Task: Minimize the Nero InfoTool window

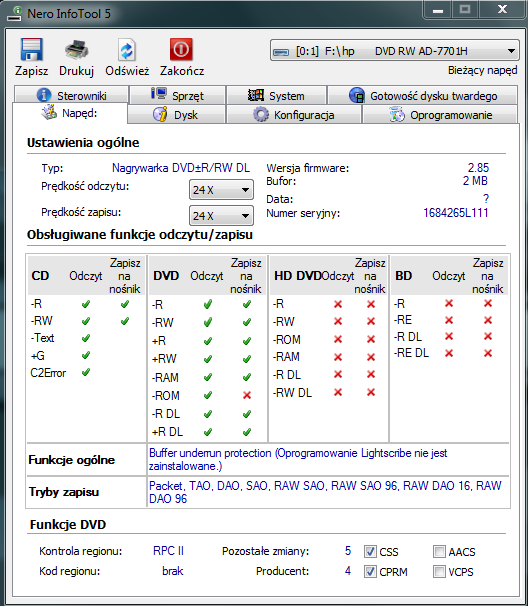Action: point(438,10)
